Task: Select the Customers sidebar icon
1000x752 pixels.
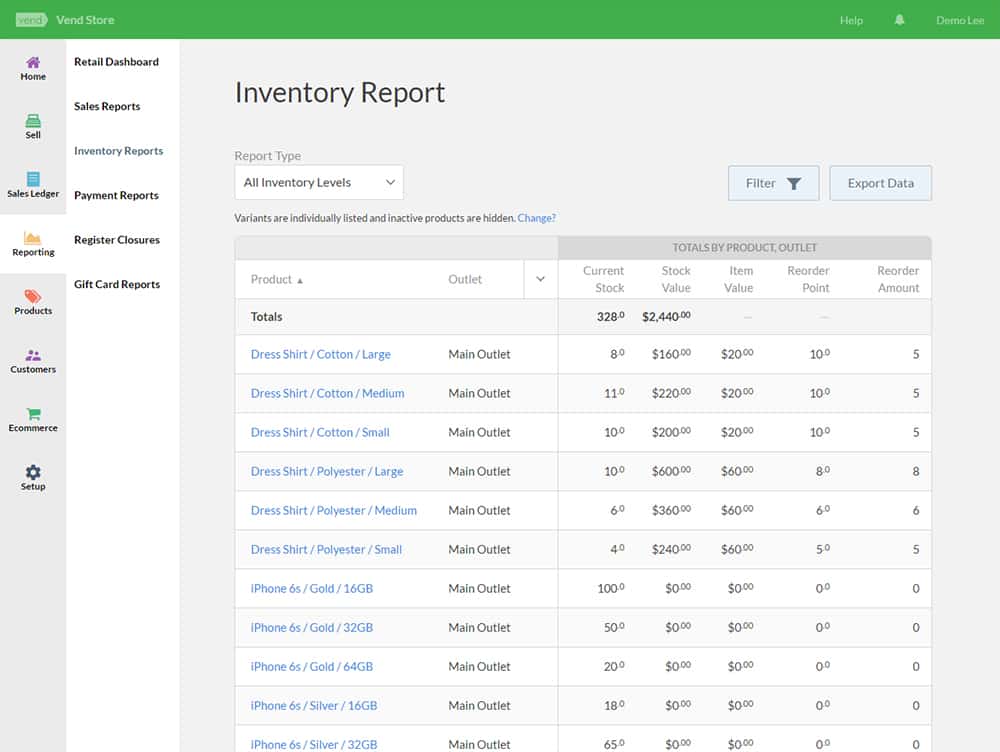Action: [33, 361]
